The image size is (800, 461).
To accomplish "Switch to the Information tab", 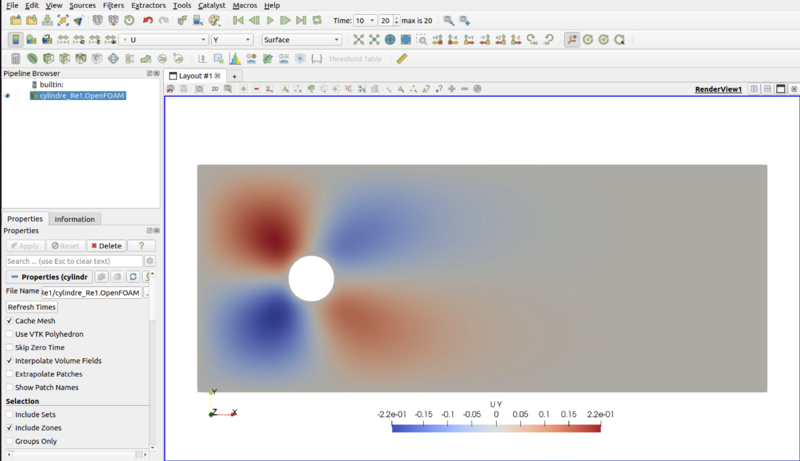I will [74, 219].
